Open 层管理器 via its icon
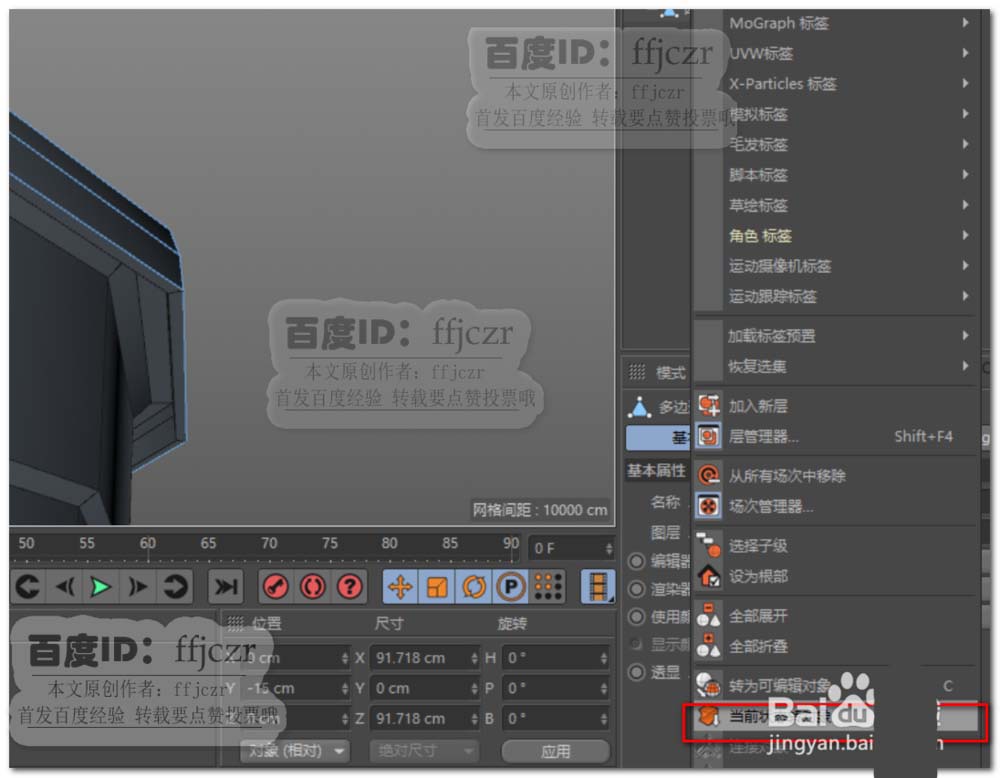 (x=709, y=436)
